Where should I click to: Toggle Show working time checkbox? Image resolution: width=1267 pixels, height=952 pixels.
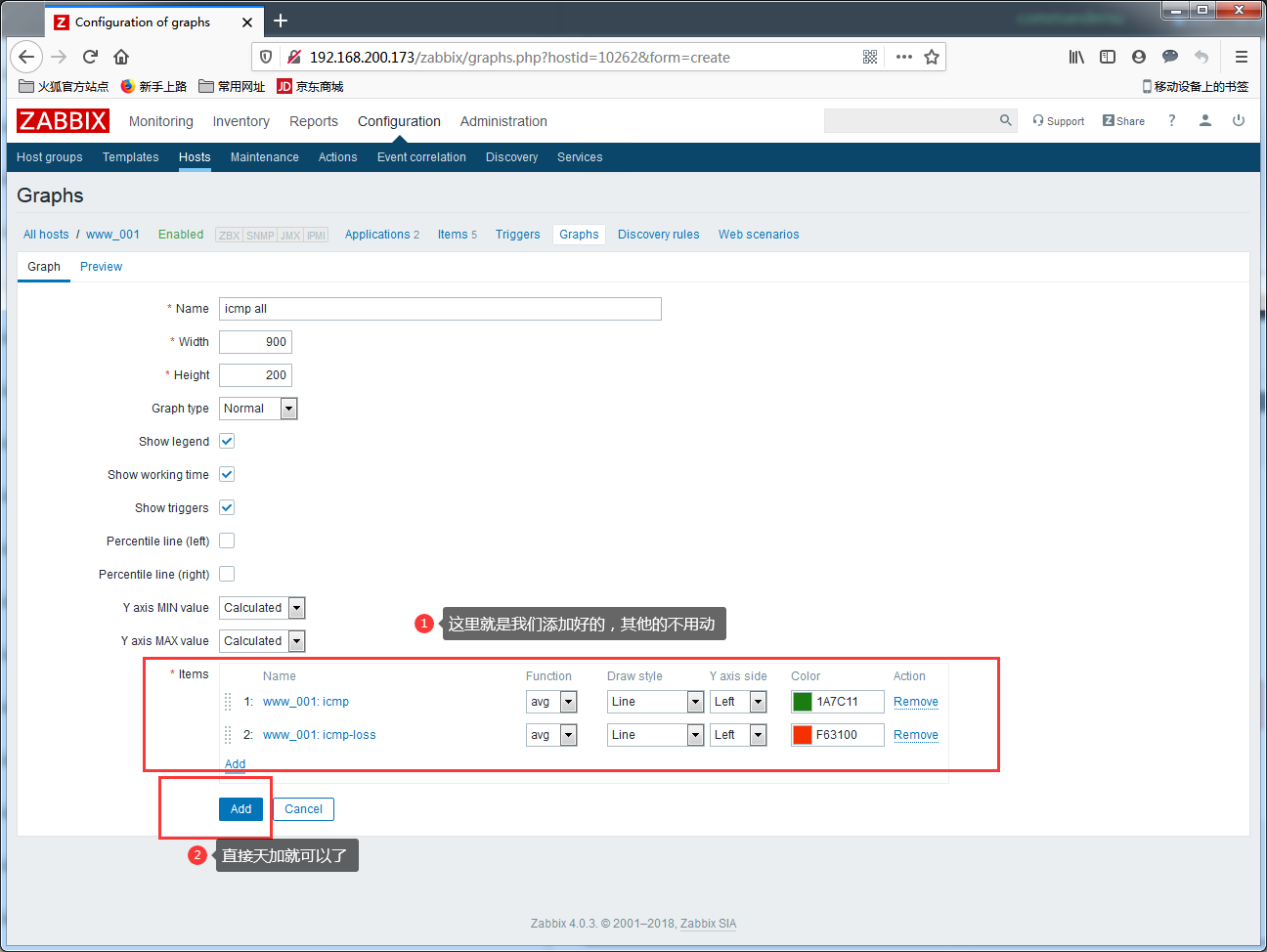point(227,474)
